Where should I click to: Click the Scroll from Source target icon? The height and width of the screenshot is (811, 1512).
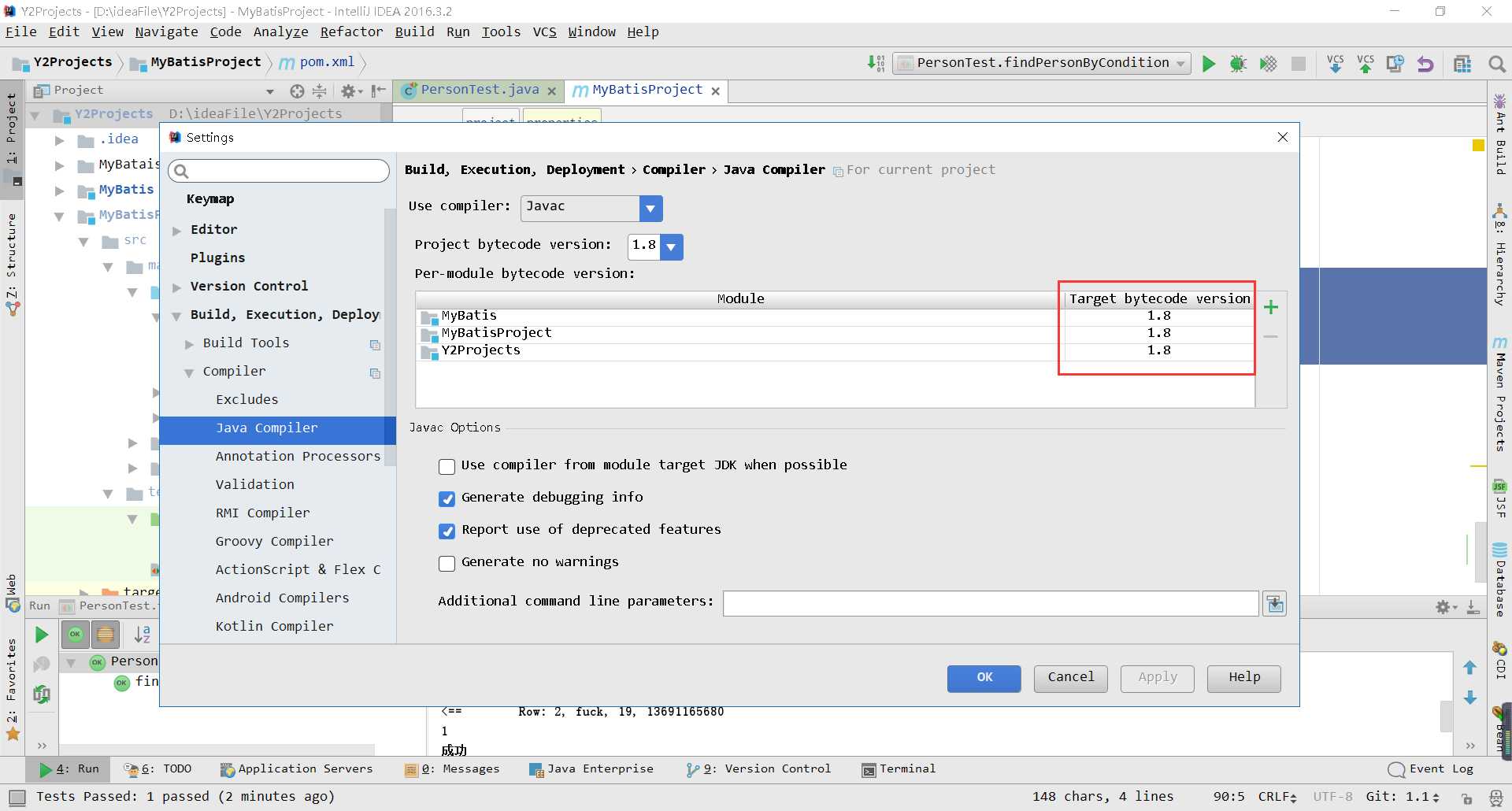click(x=297, y=91)
